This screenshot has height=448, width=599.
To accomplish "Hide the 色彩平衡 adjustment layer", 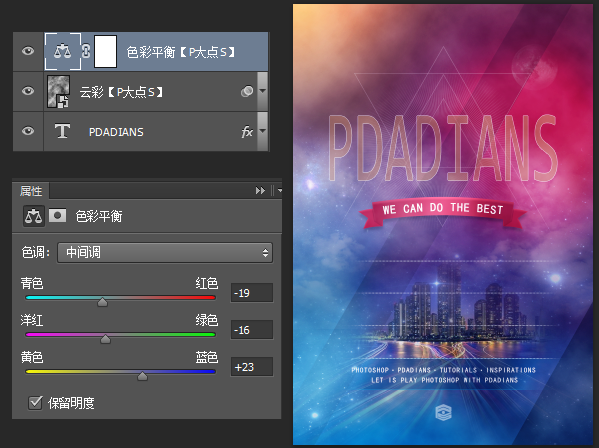I will [28, 51].
